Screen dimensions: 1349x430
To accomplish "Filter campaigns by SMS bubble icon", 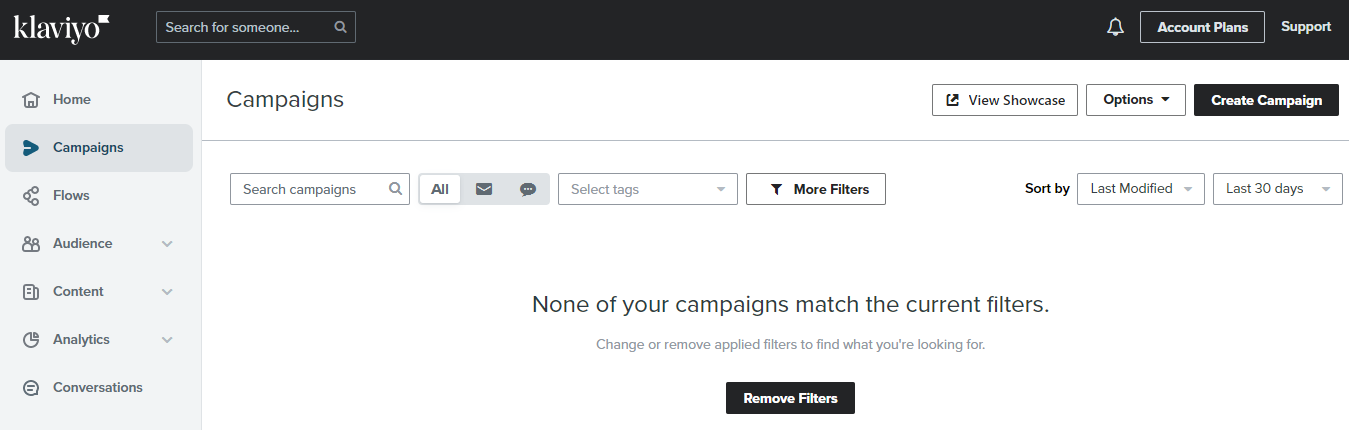I will tap(528, 189).
